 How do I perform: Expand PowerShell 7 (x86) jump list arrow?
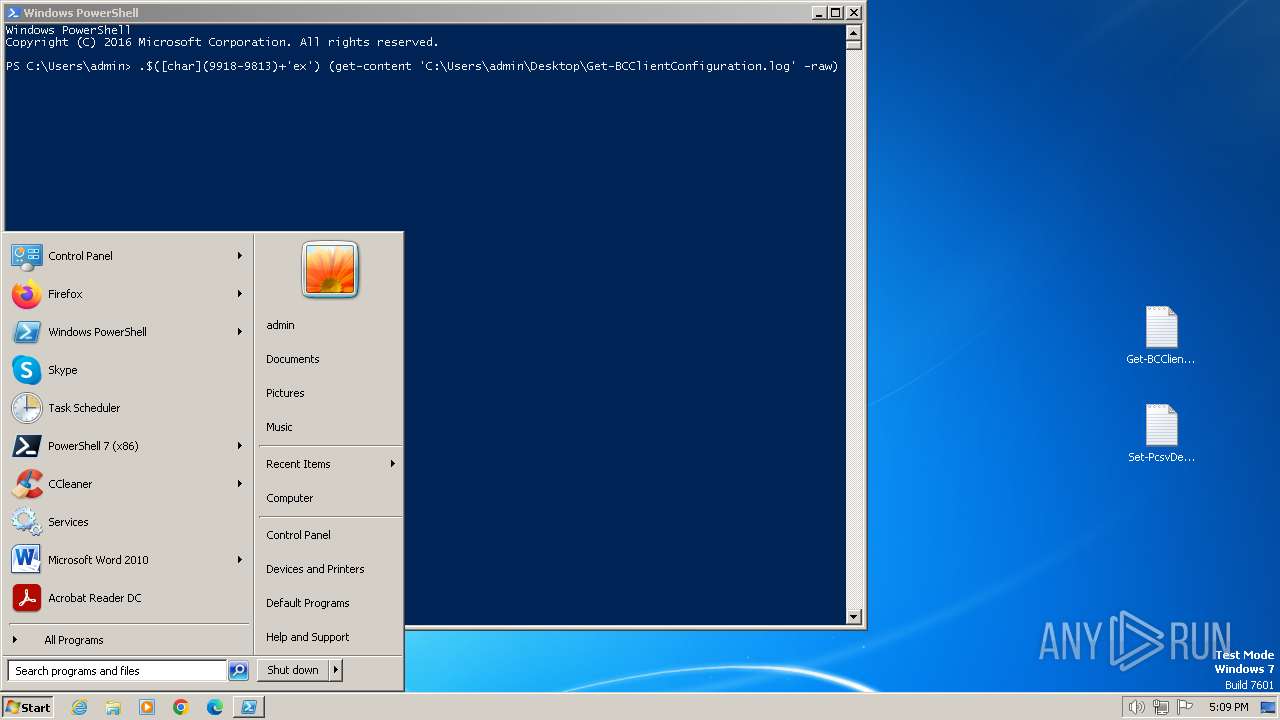coord(240,446)
